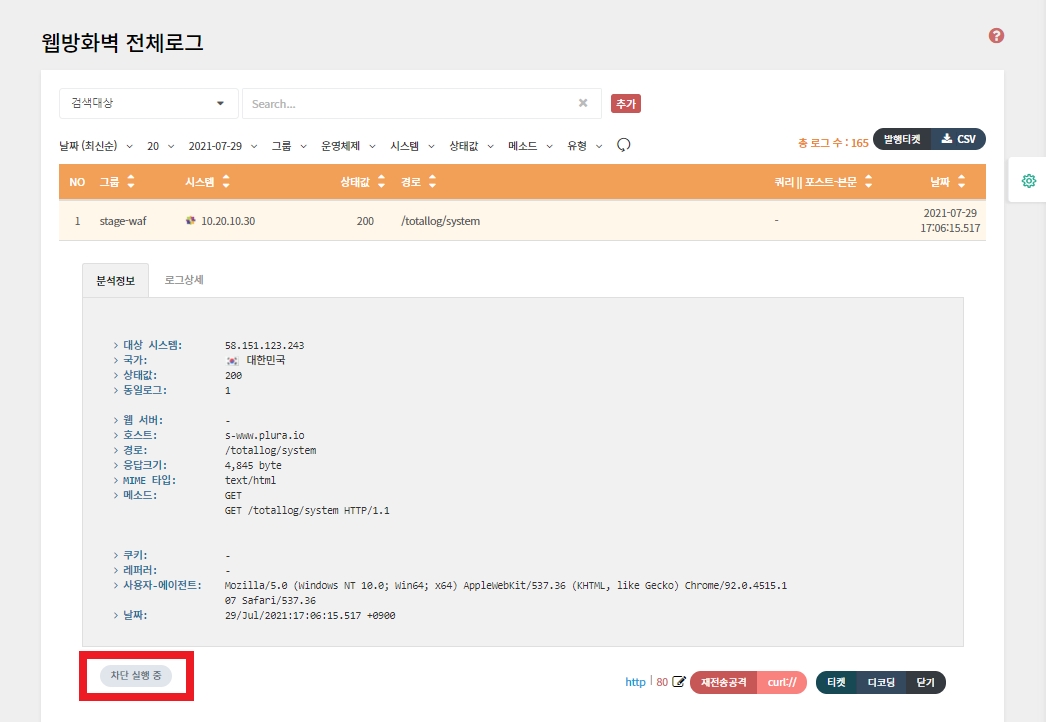1046x722 pixels.
Task: Open the help question mark icon
Action: 995,36
